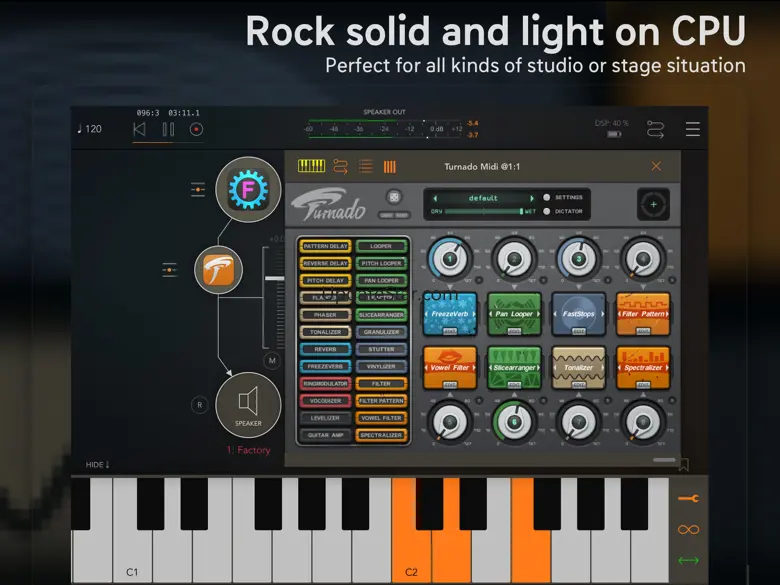Previous effect arrow on FastStops slot
Screen dimensions: 780x585
pos(555,314)
